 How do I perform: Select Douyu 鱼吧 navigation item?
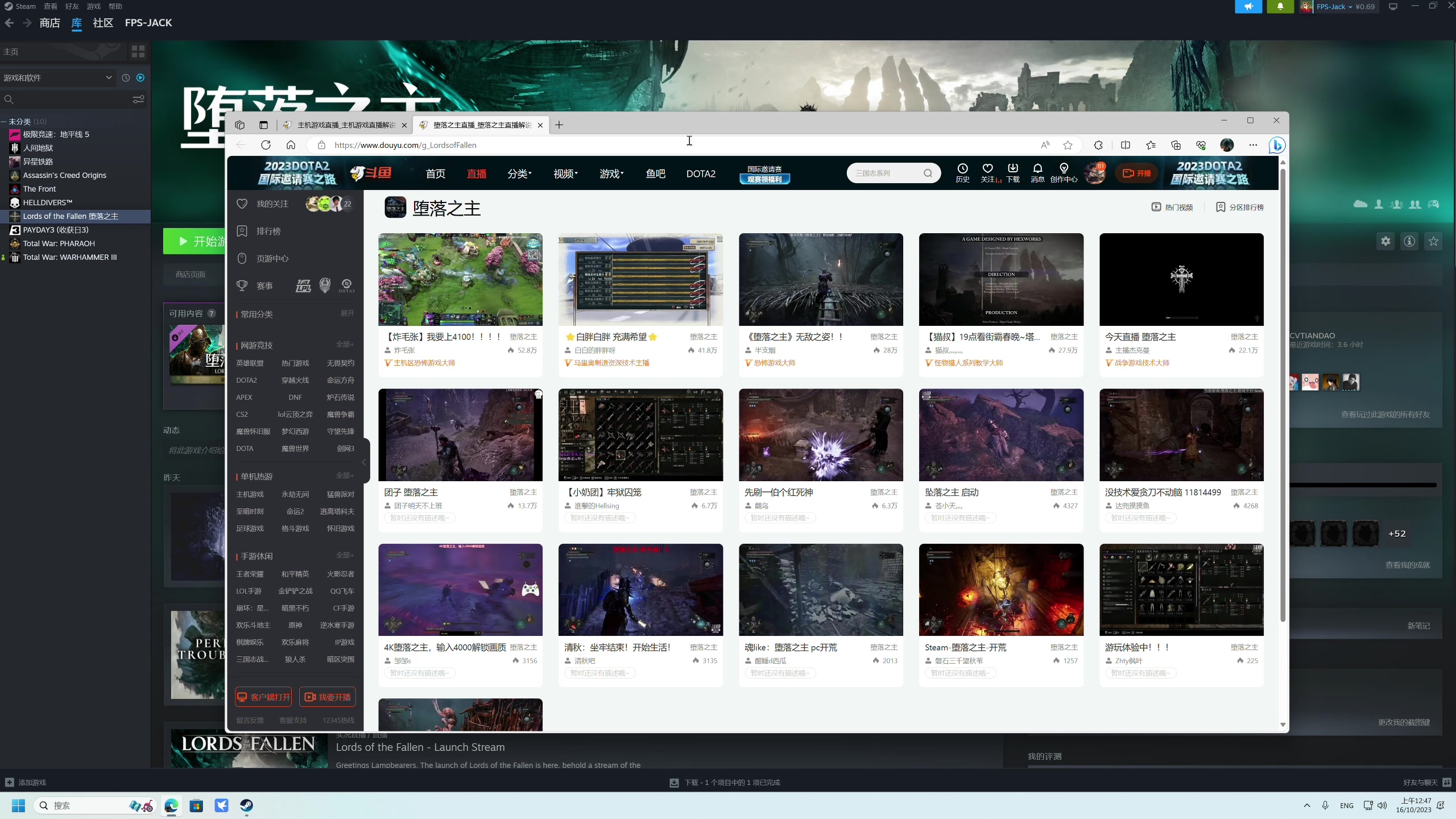(x=655, y=173)
